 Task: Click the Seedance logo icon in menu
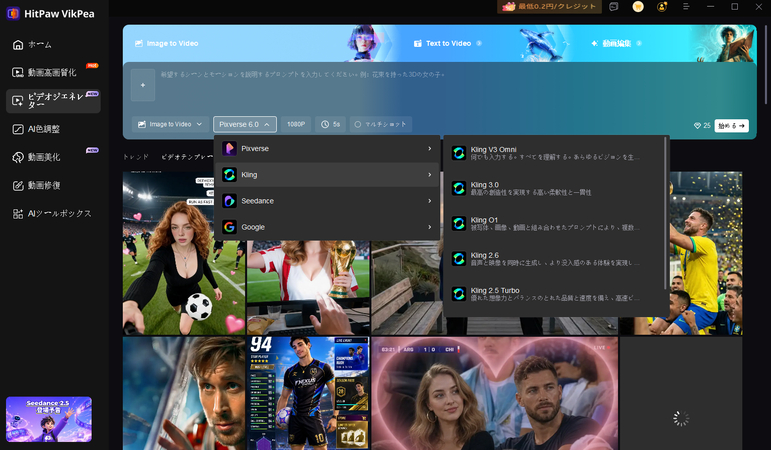[229, 201]
